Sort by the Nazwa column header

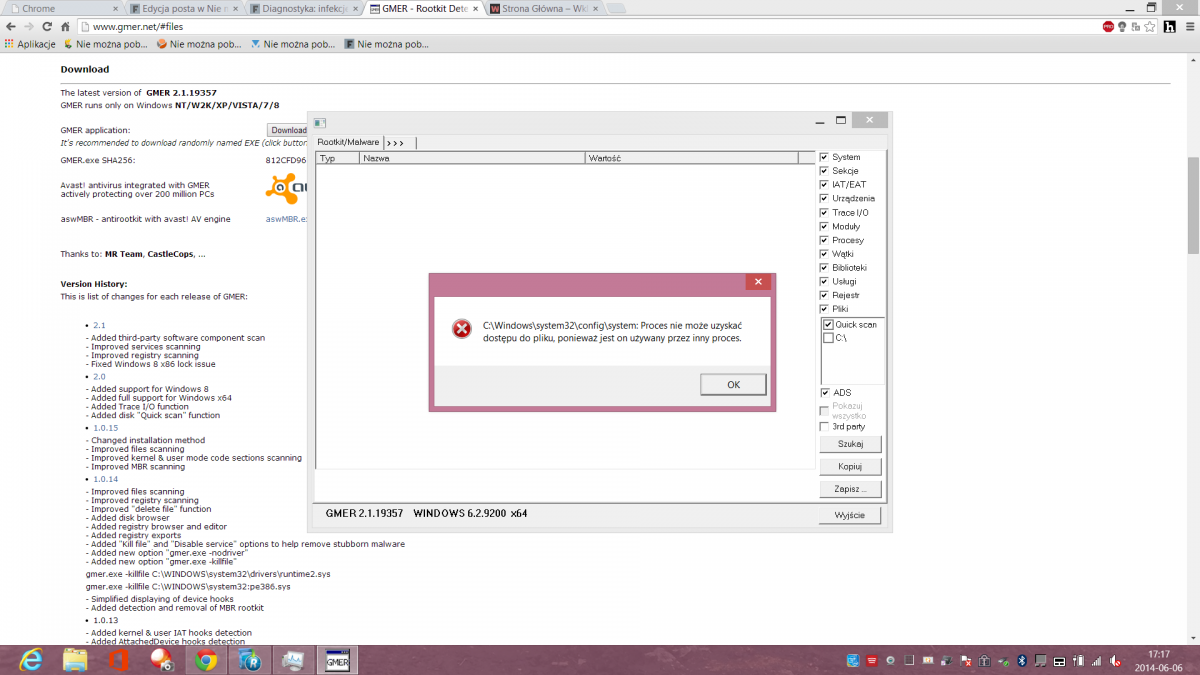click(x=472, y=158)
